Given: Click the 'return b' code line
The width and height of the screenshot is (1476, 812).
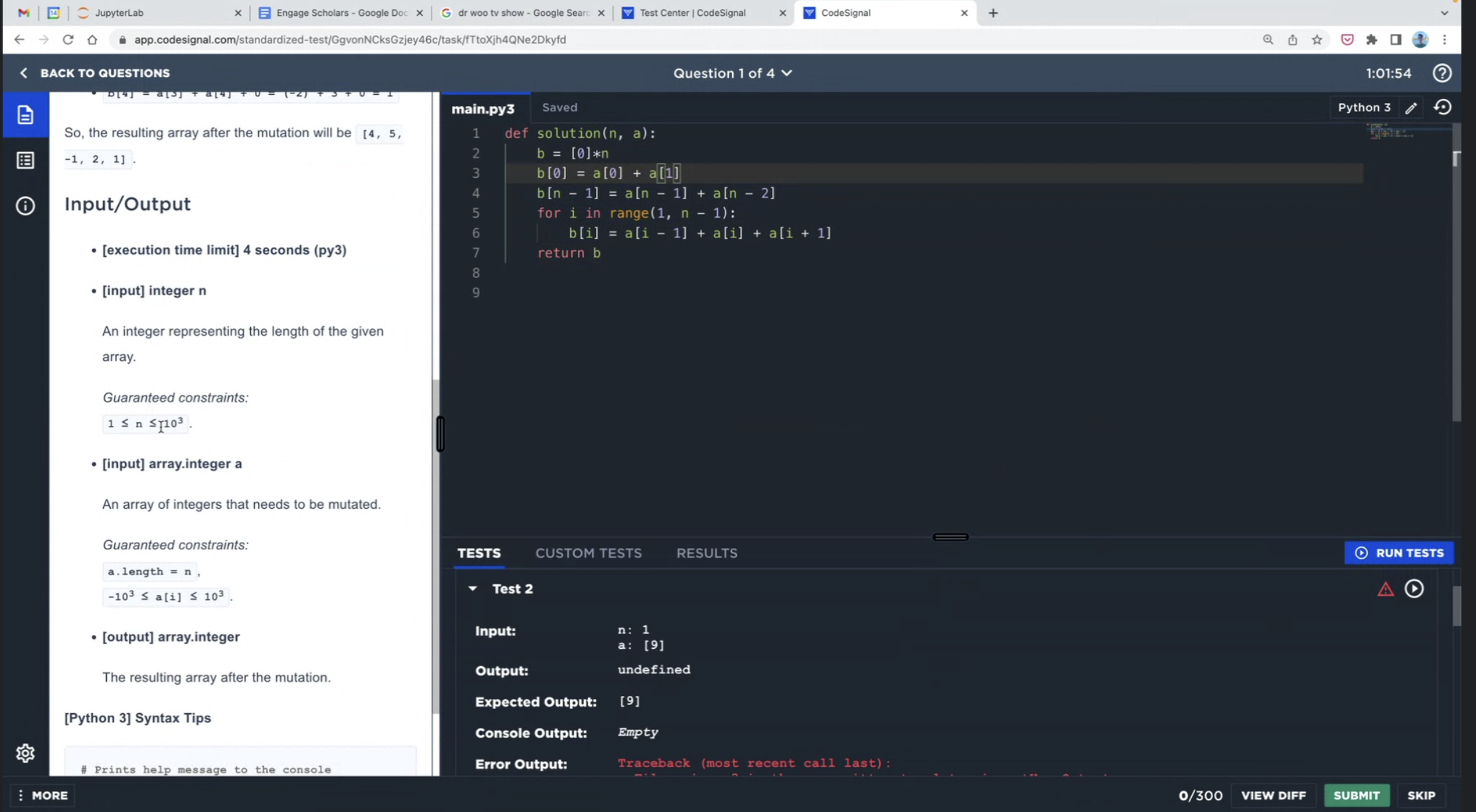Looking at the screenshot, I should point(569,253).
